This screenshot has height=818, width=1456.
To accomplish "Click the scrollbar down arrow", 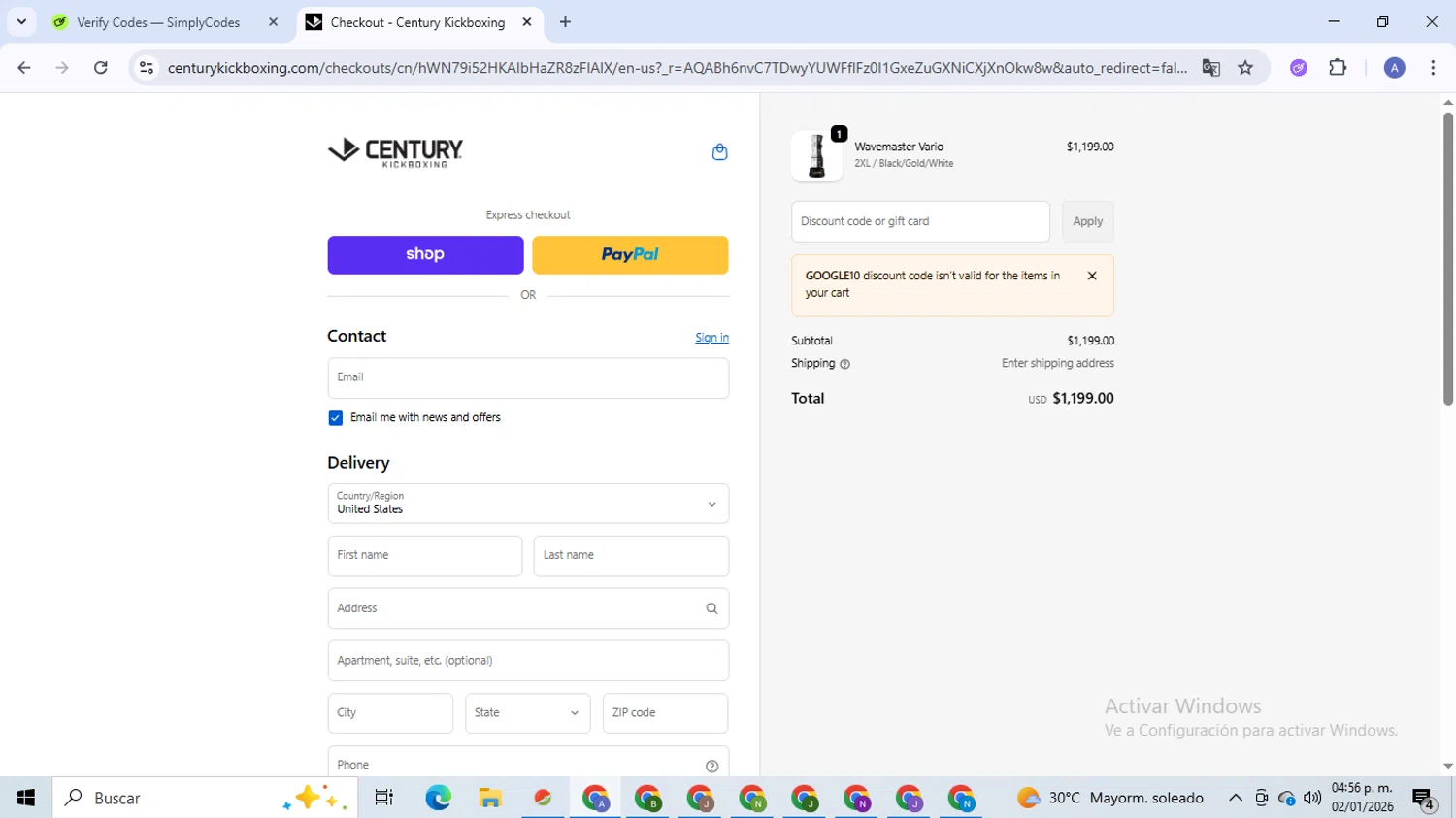I will pyautogui.click(x=1447, y=767).
